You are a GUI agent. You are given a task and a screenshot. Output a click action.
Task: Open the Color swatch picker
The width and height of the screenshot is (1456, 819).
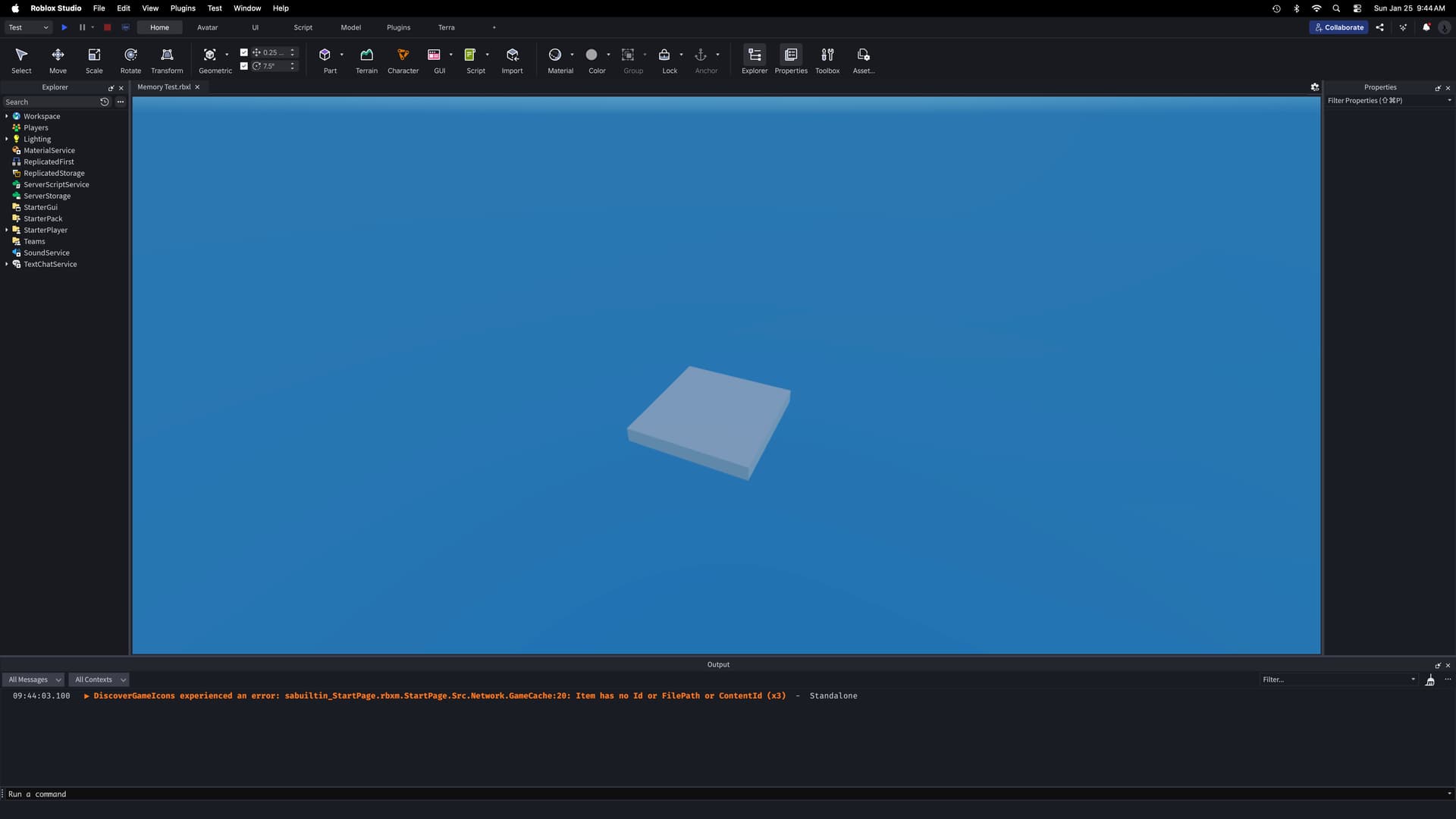pos(591,55)
